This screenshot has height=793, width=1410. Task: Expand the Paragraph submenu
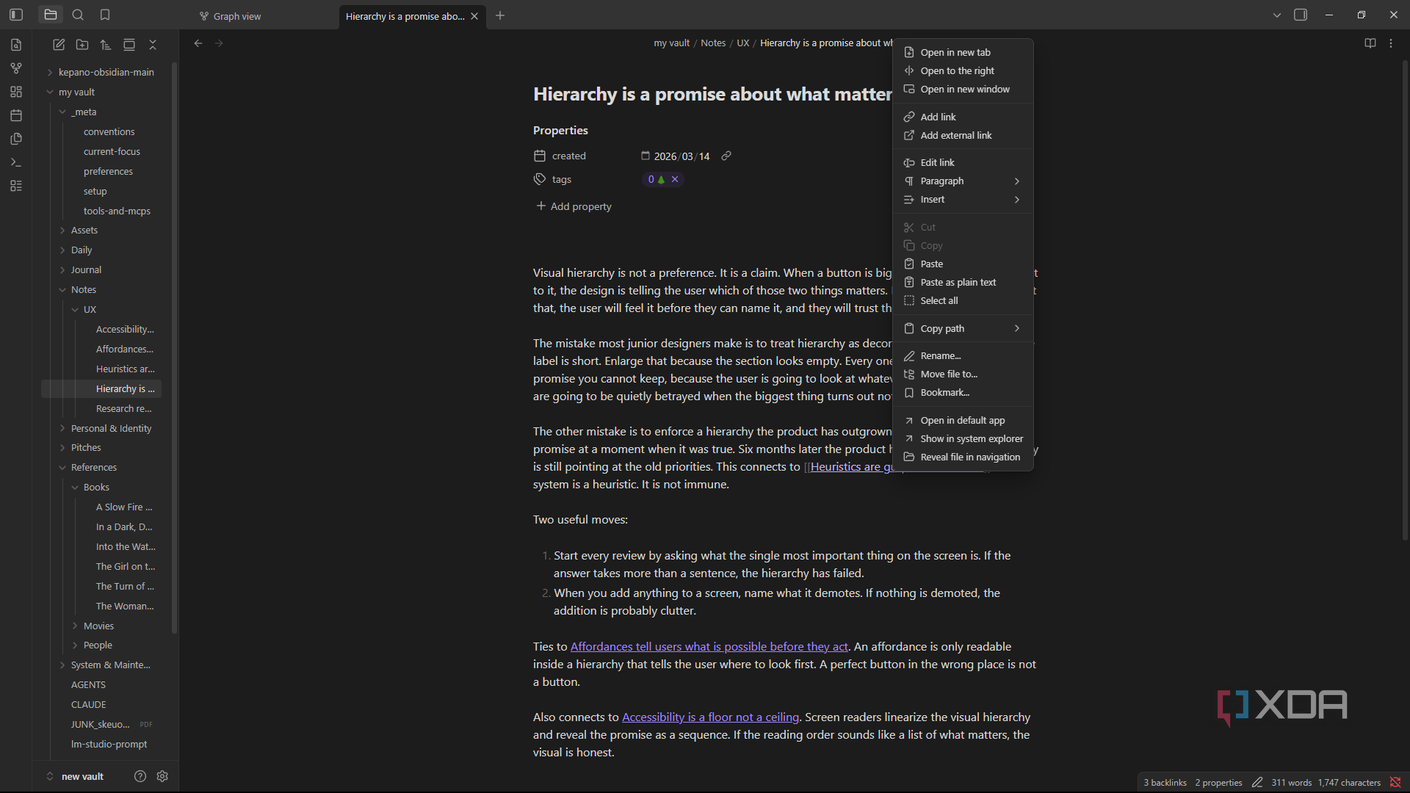[x=962, y=181]
